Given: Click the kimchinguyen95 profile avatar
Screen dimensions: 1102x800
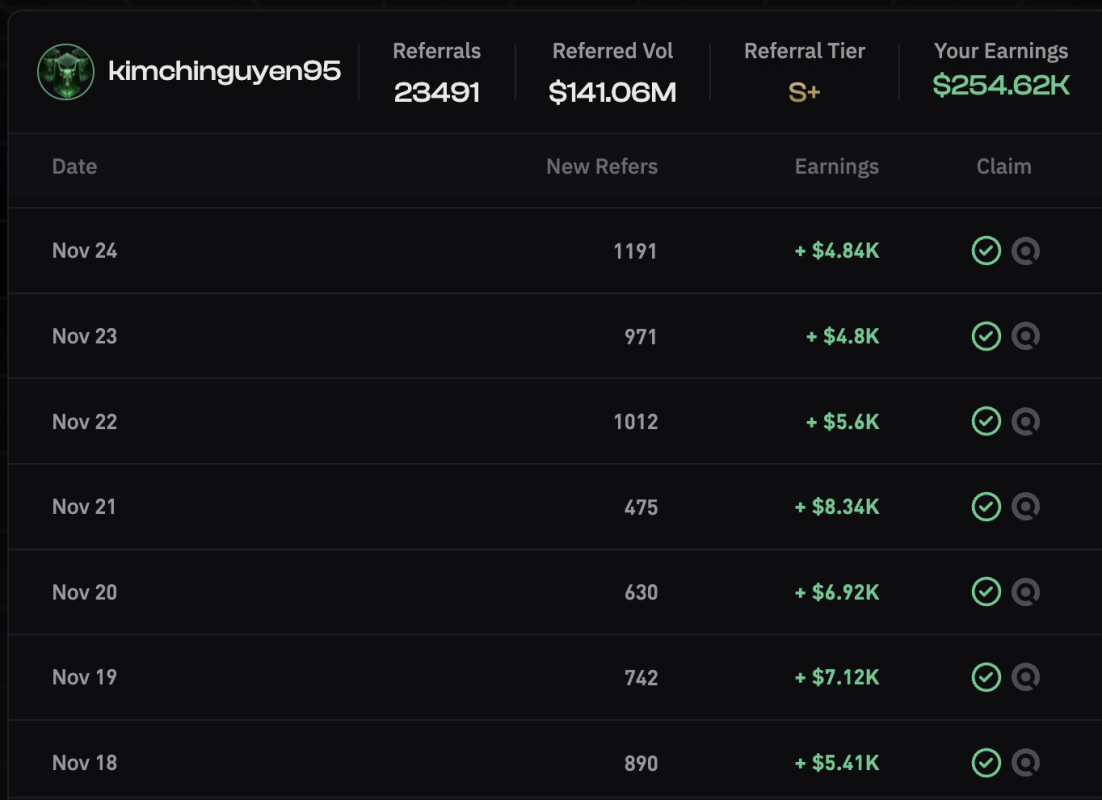Looking at the screenshot, I should 66,72.
